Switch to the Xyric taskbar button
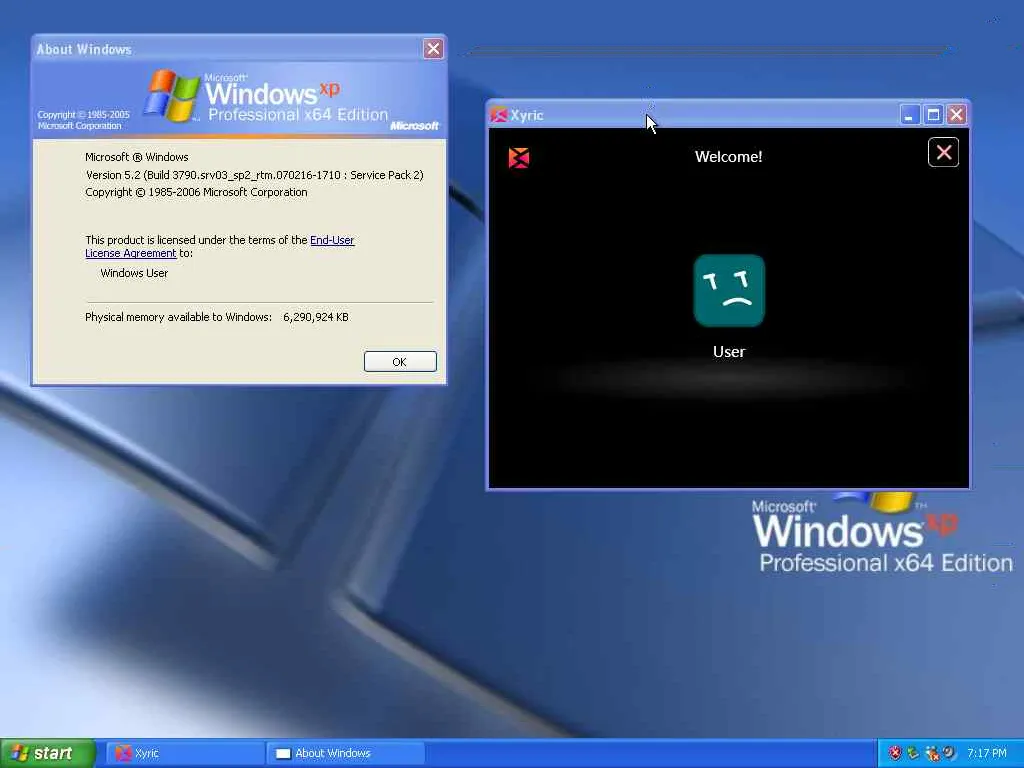Screen dimensions: 1024x768 tap(185, 753)
